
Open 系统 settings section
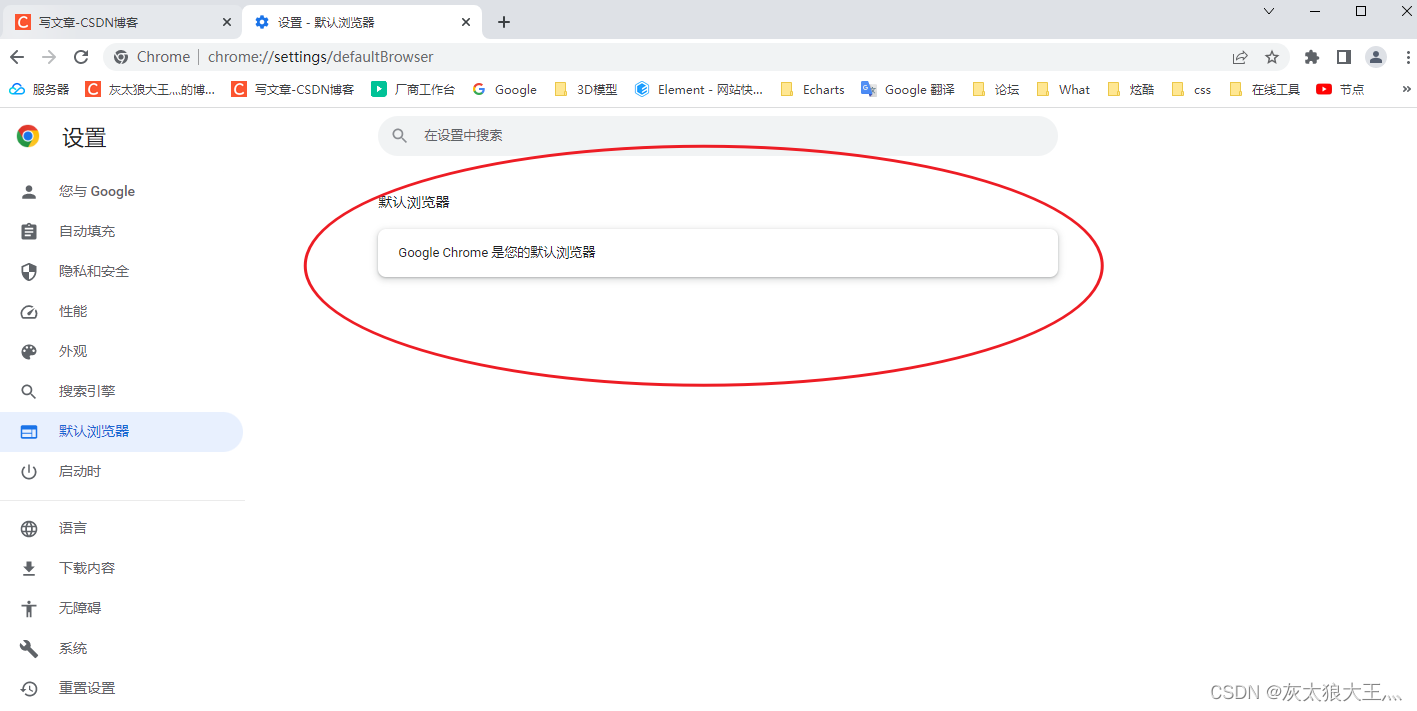[x=121, y=648]
